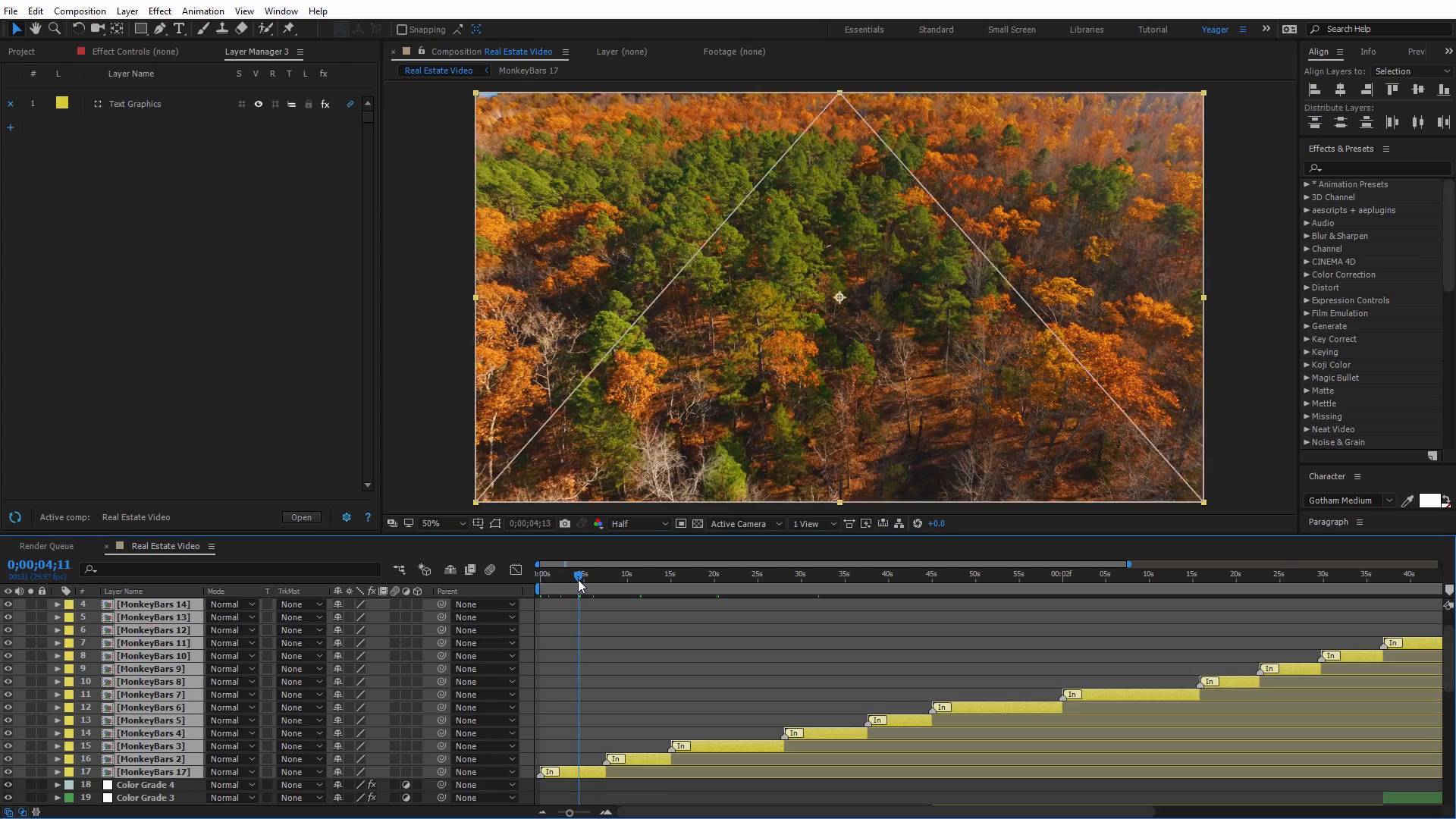
Task: Toggle visibility of MonkeyBars 17 layer
Action: tap(8, 772)
